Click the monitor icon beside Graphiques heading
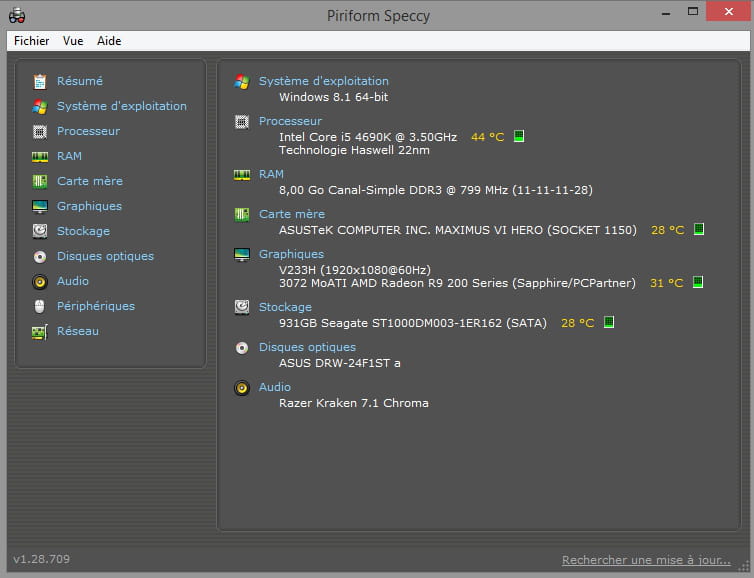This screenshot has width=754, height=578. [x=242, y=254]
